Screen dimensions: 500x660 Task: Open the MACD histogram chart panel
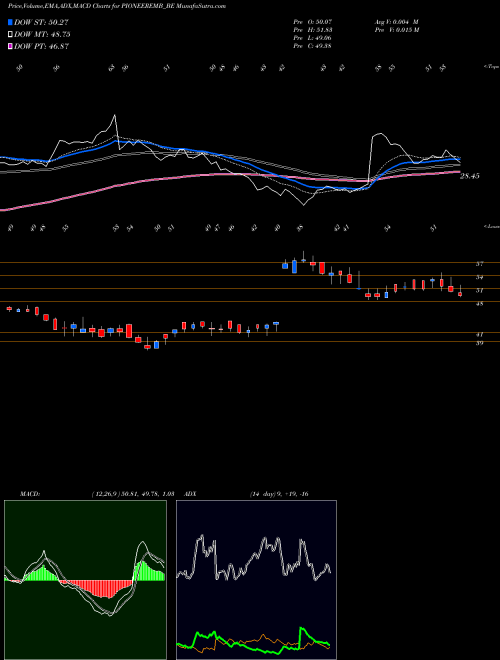(x=85, y=580)
